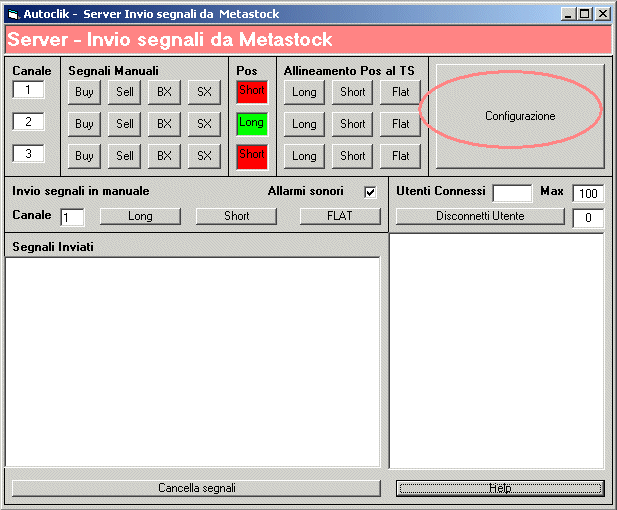Click the Canale 2 number field

(x=28, y=122)
